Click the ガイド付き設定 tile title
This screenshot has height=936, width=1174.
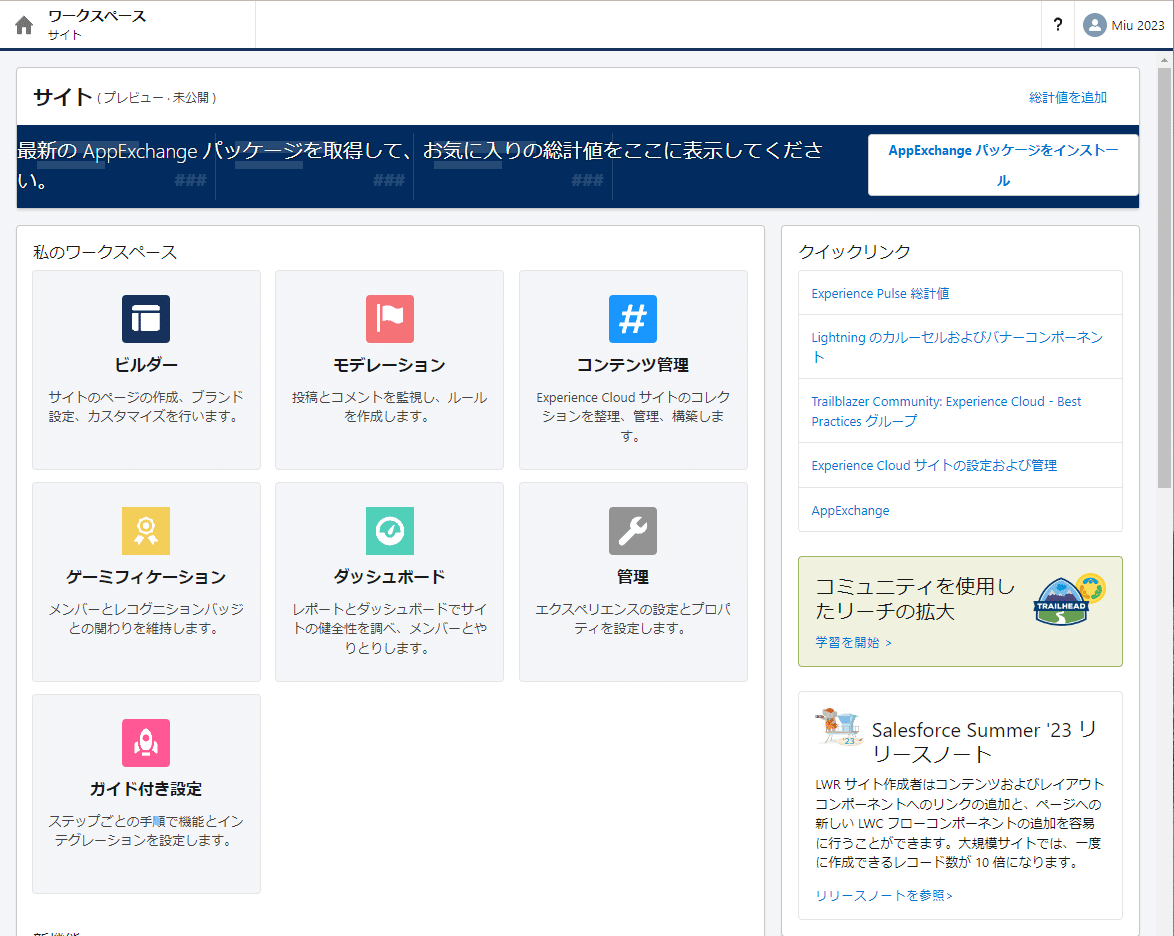(146, 788)
